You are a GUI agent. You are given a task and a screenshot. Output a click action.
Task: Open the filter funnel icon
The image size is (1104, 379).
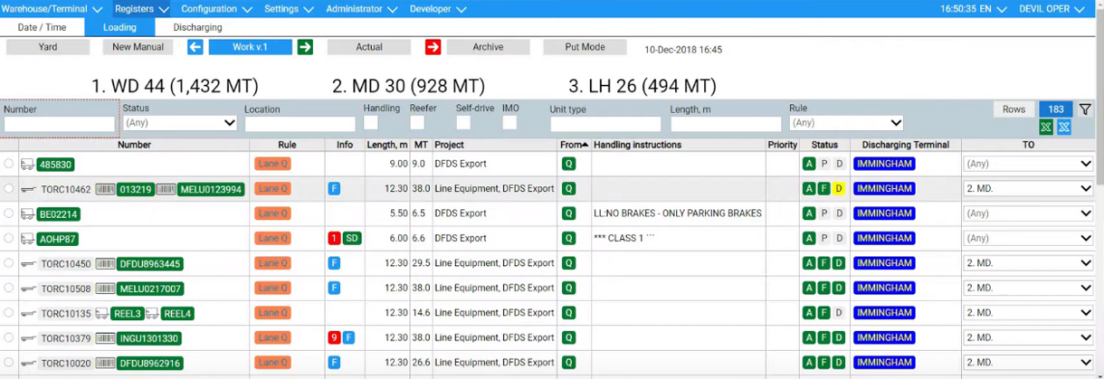point(1085,109)
